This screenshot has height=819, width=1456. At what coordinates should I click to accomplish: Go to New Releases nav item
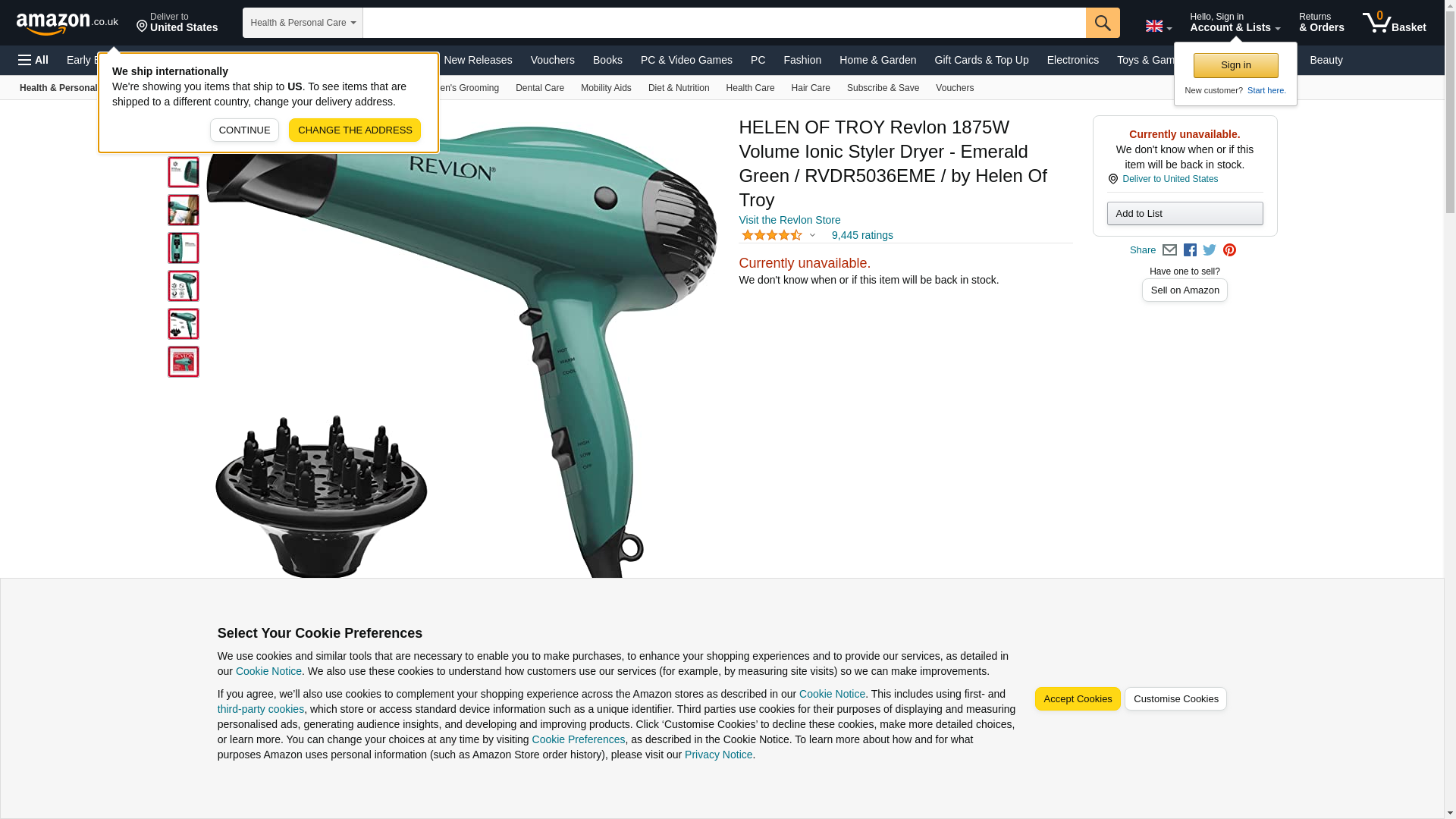[x=478, y=60]
